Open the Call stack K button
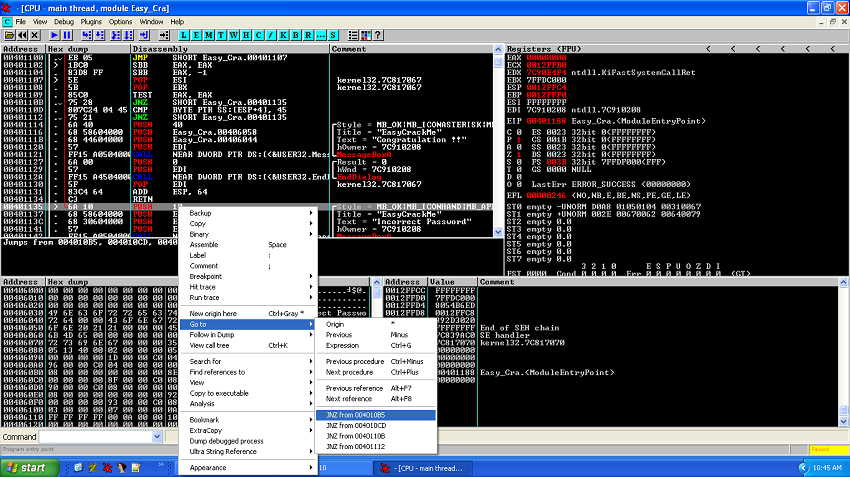The image size is (850, 477). [284, 35]
